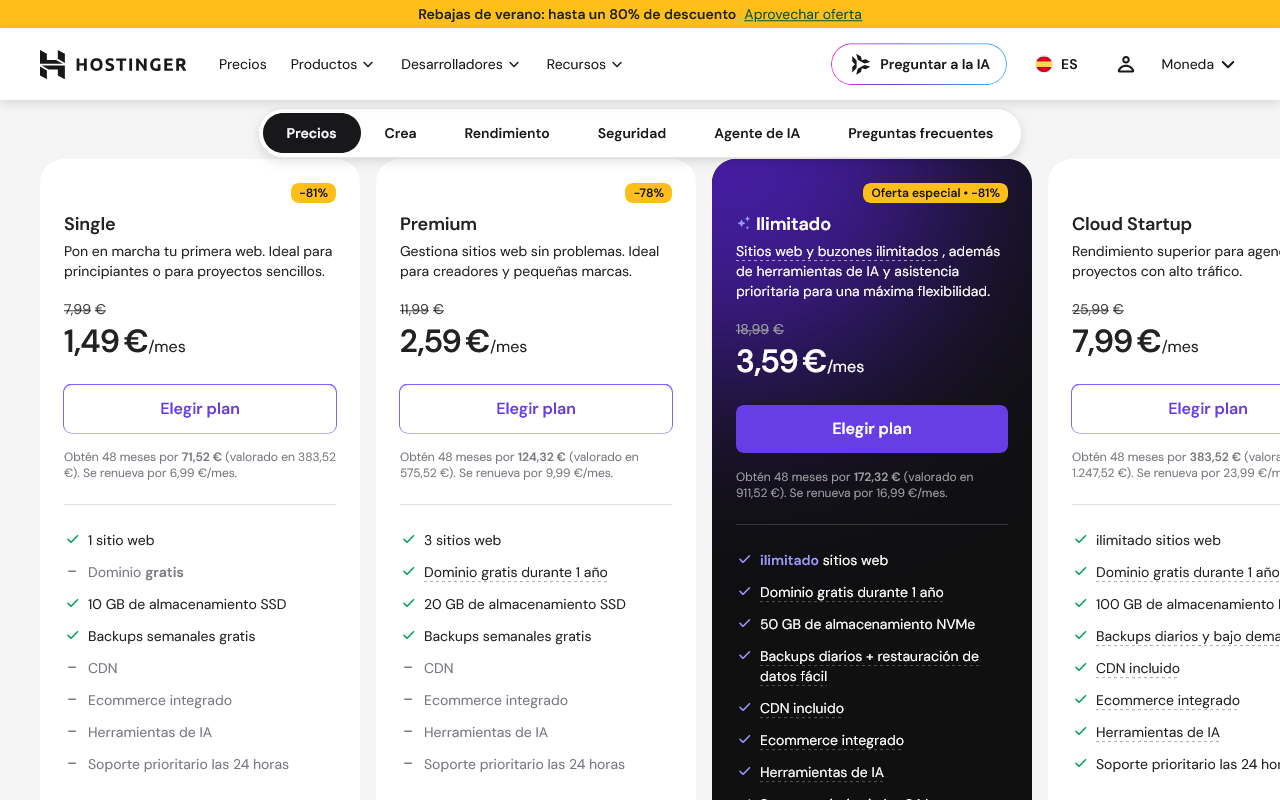Image resolution: width=1280 pixels, height=800 pixels.
Task: Click the 'Oferta especial • -81%' badge
Action: [x=935, y=193]
